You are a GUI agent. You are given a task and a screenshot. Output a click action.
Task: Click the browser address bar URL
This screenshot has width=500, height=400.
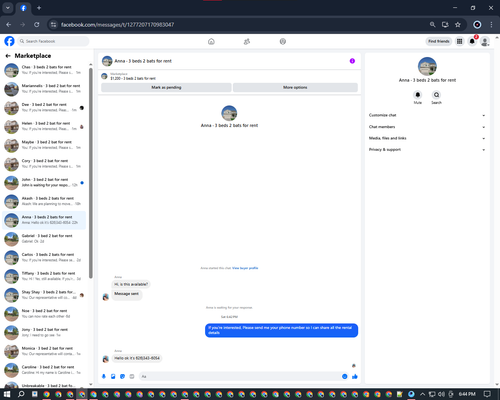pyautogui.click(x=117, y=25)
